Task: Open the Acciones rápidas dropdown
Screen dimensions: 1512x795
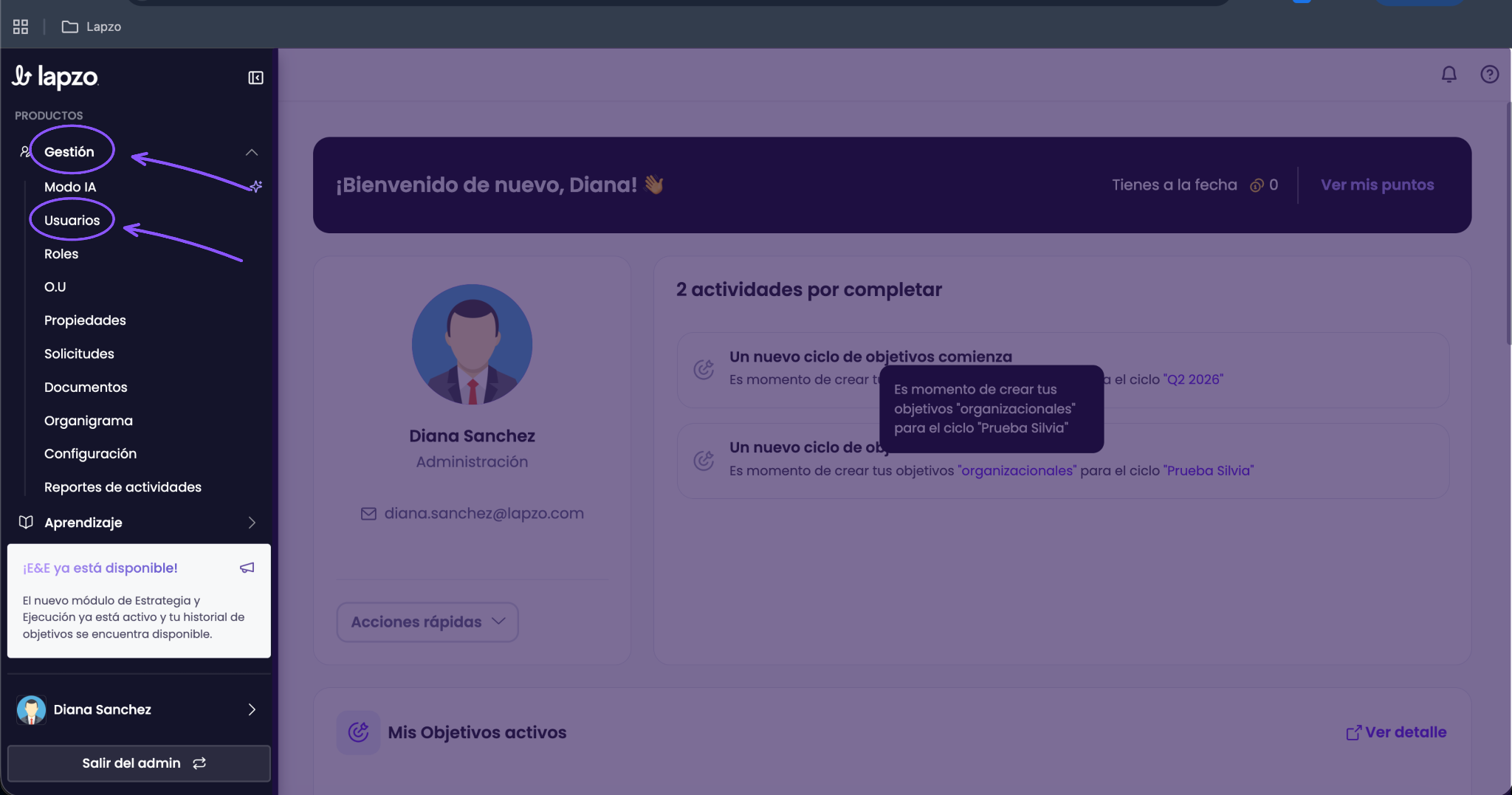Action: point(427,622)
